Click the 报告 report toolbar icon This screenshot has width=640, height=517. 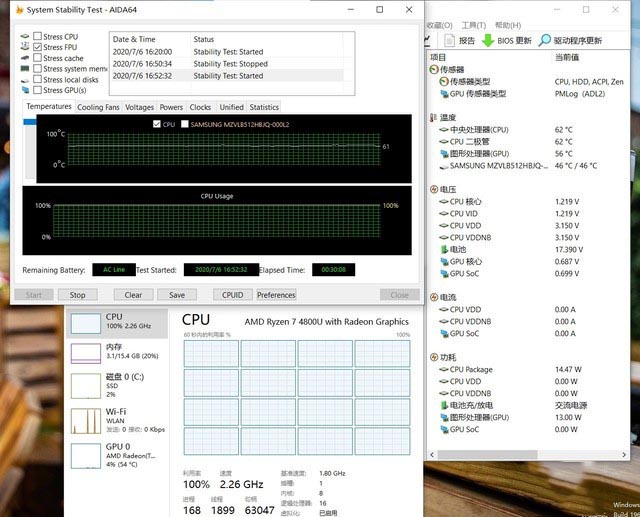pyautogui.click(x=449, y=40)
